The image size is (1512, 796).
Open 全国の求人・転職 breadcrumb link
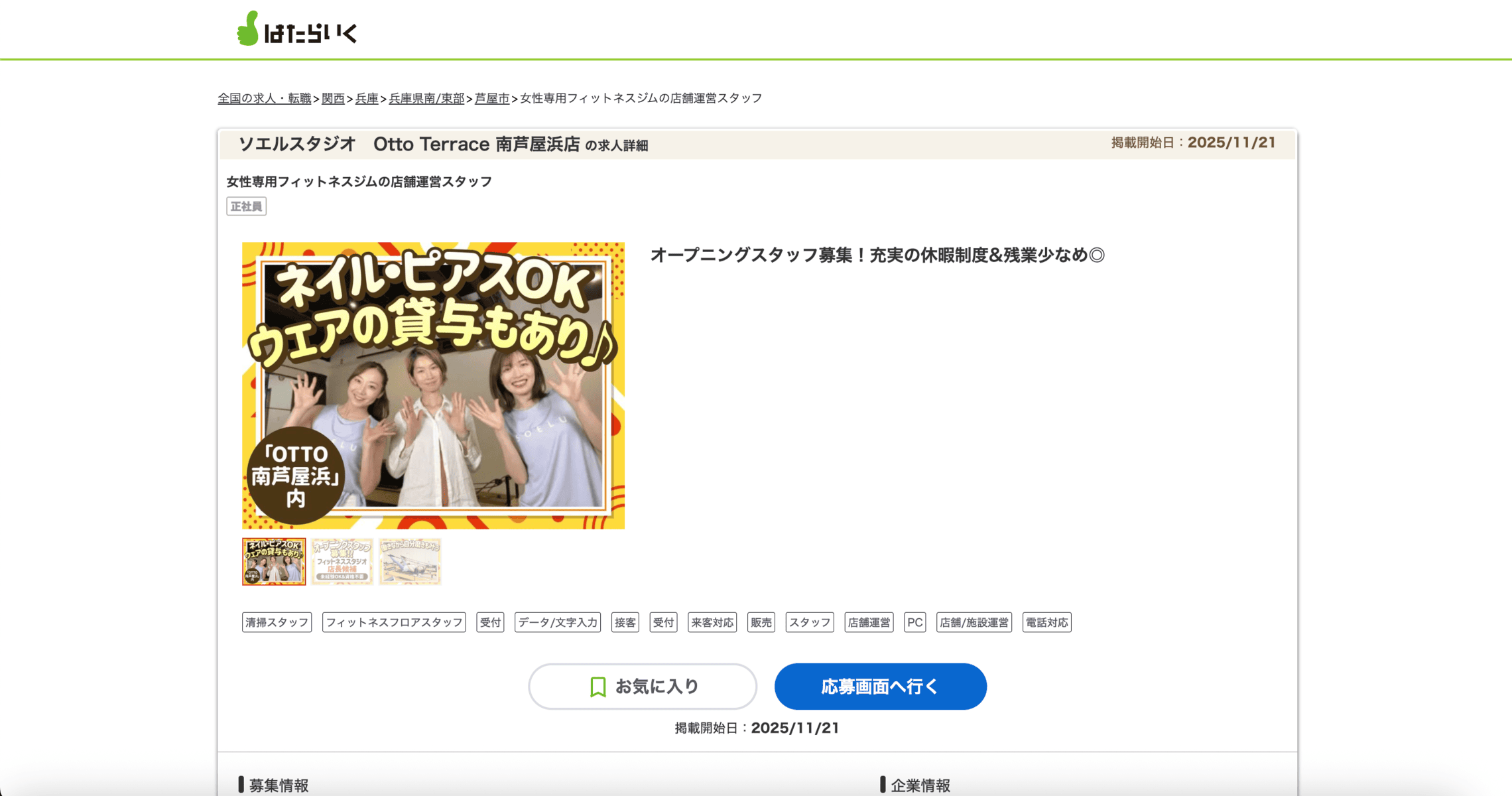pyautogui.click(x=264, y=98)
